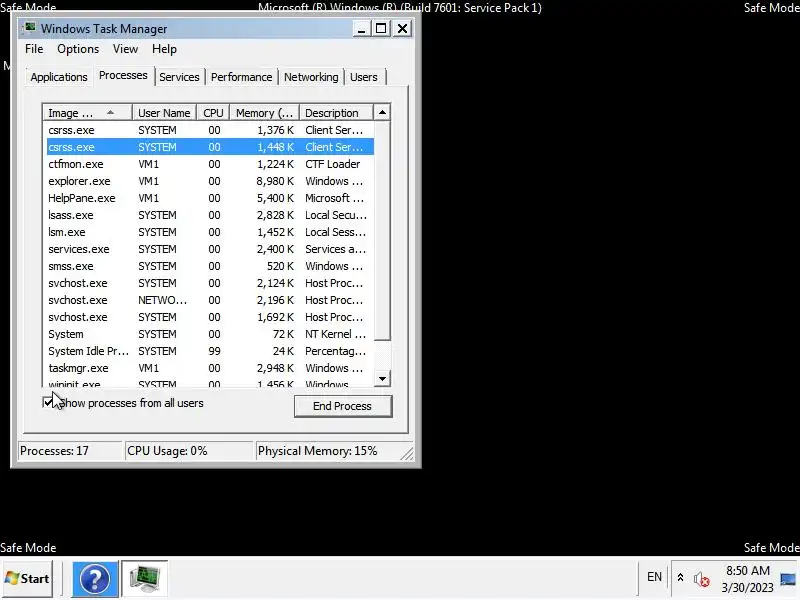This screenshot has width=800, height=600.
Task: Sort by Memory column header
Action: [x=264, y=113]
